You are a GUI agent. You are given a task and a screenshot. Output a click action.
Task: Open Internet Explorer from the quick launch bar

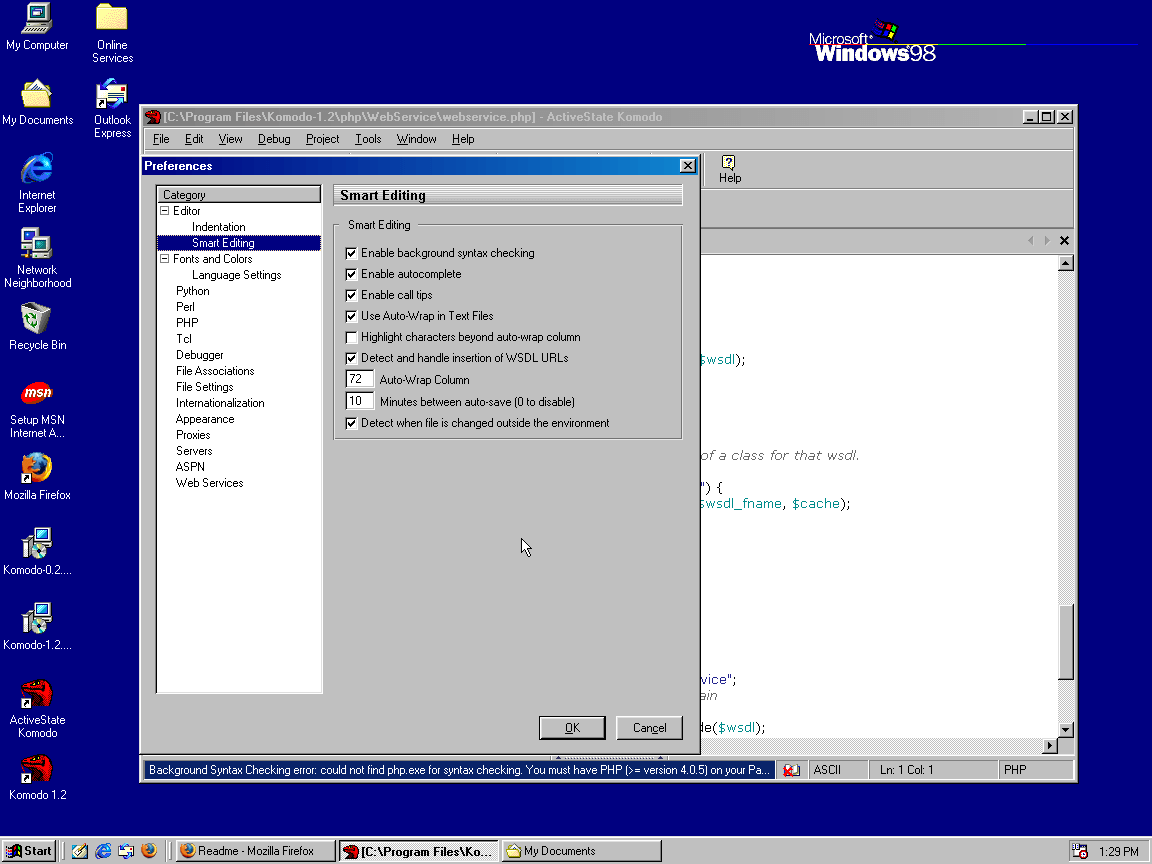(104, 851)
